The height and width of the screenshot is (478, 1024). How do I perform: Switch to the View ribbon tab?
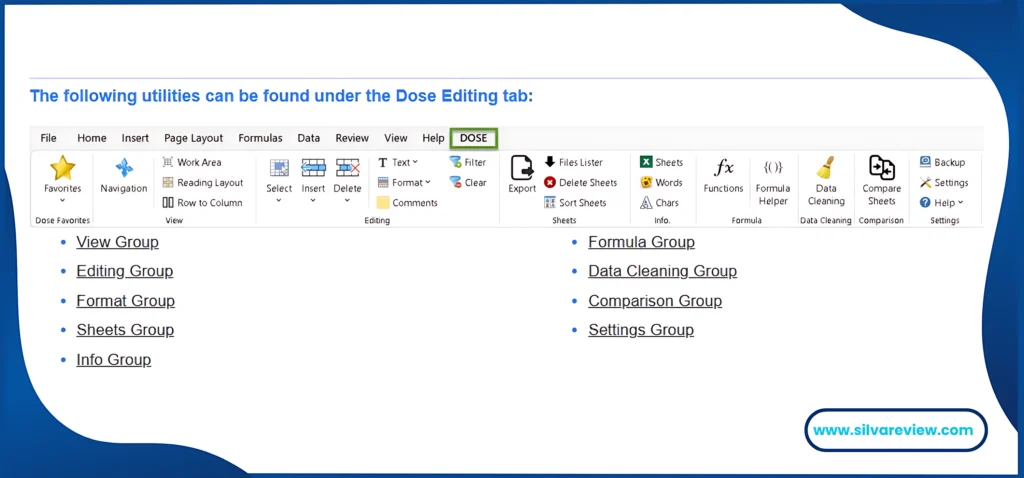click(x=396, y=138)
